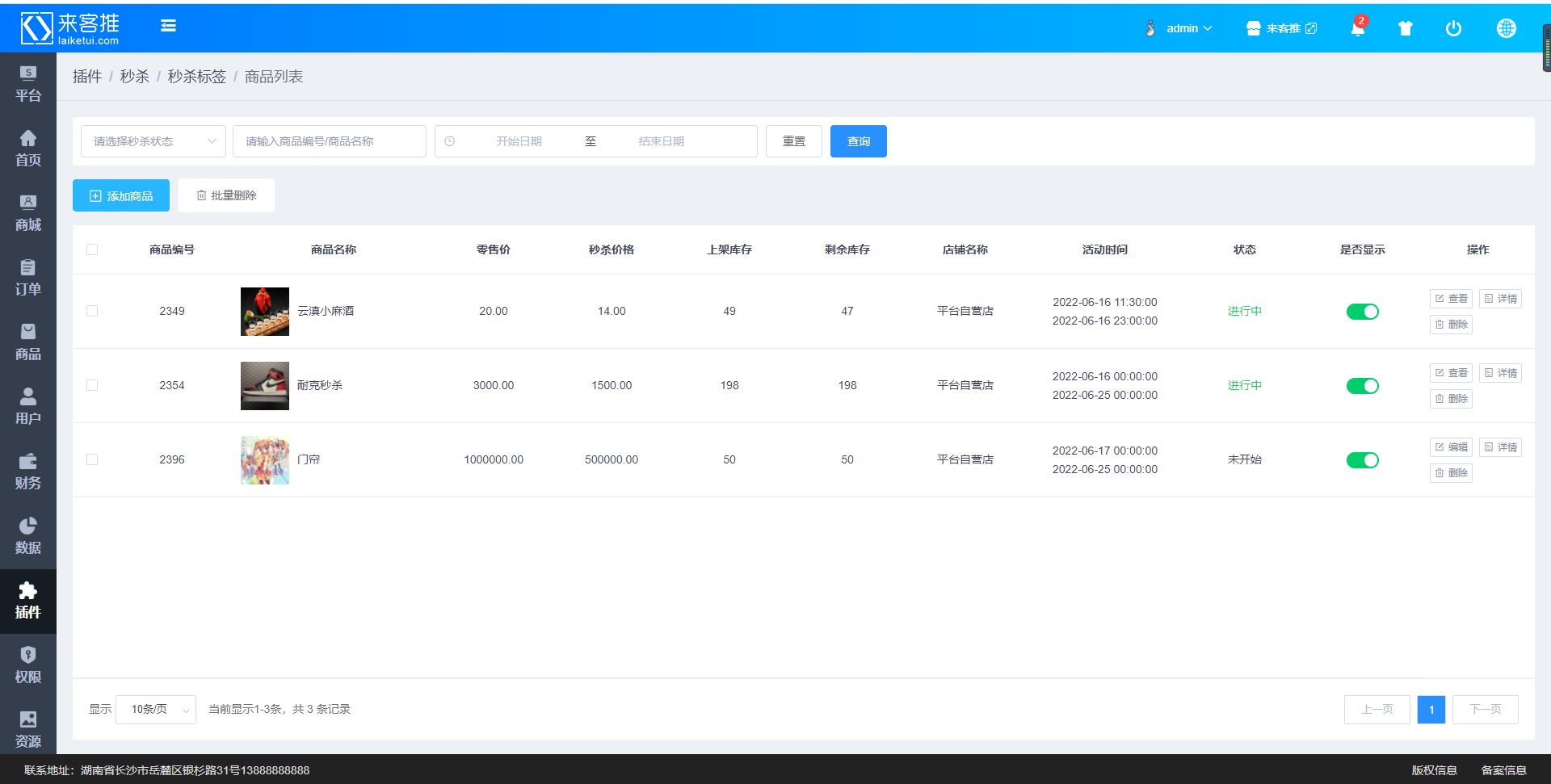The image size is (1551, 784).
Task: Collapse sidebar with hamburger menu icon
Action: tap(168, 26)
